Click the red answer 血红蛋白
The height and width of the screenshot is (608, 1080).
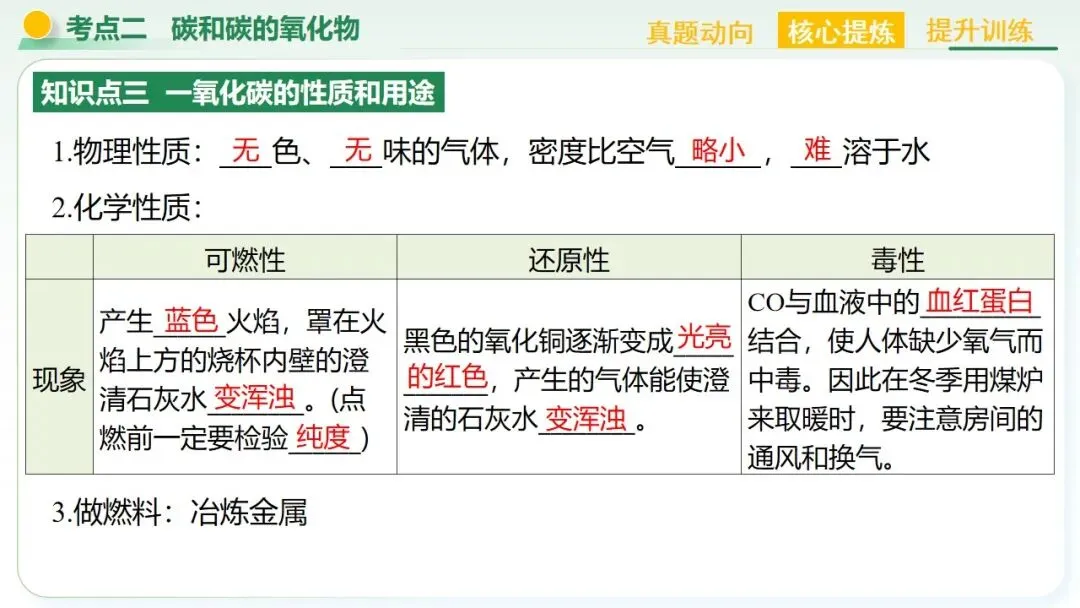(979, 302)
